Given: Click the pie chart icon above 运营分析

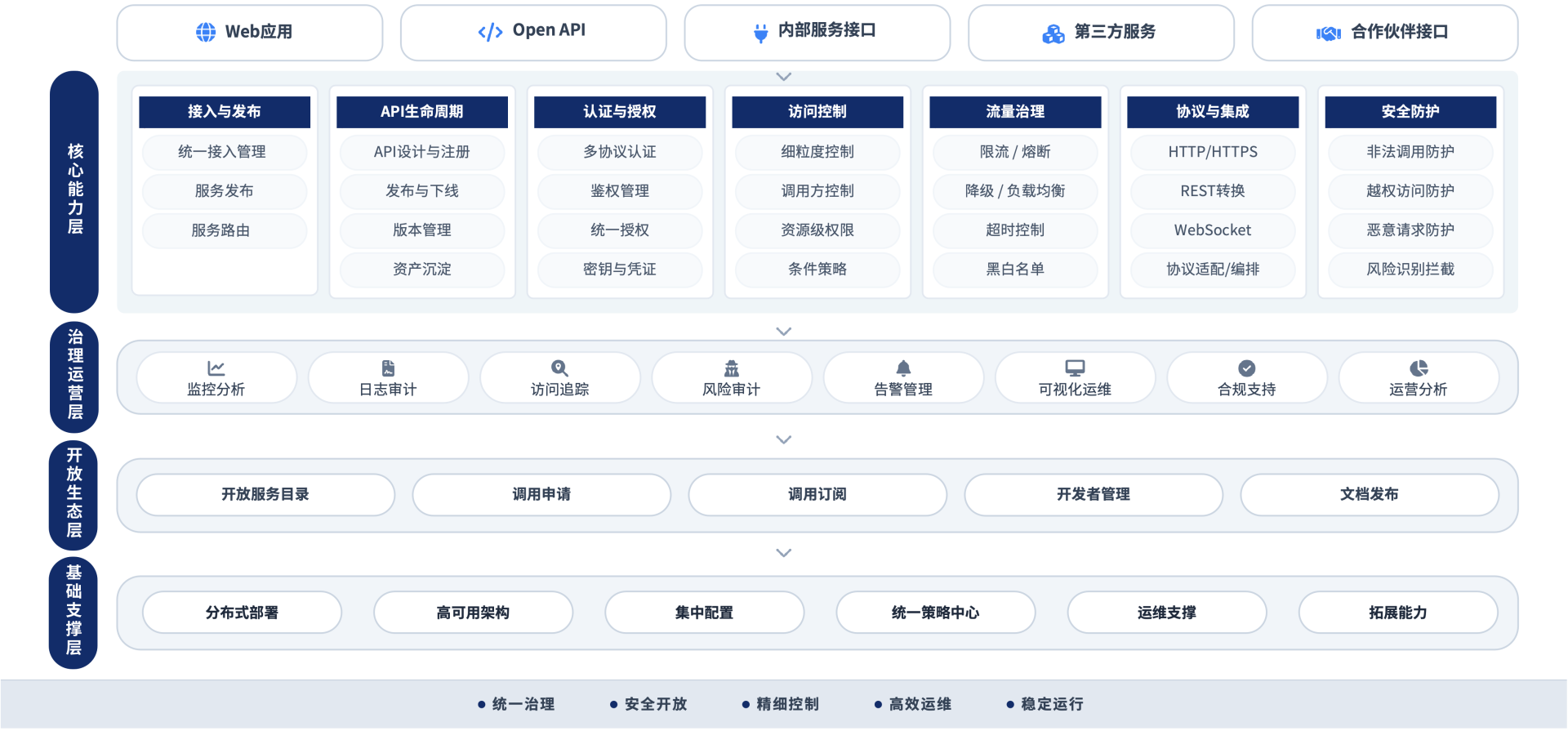Looking at the screenshot, I should tap(1419, 368).
